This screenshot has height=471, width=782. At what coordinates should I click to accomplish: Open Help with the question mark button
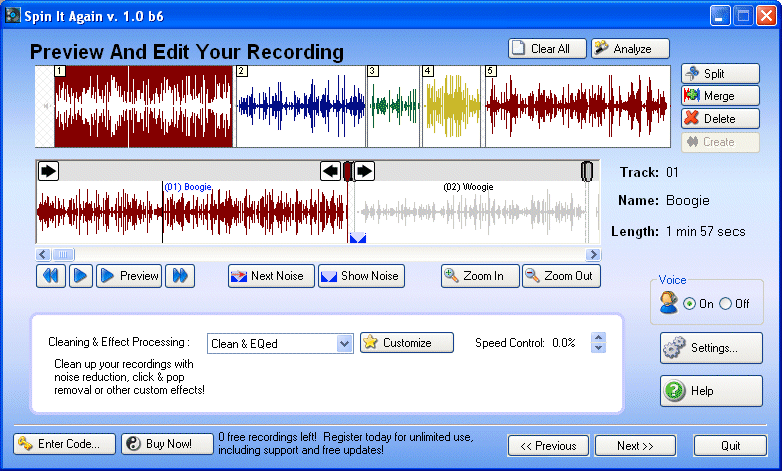pos(711,391)
